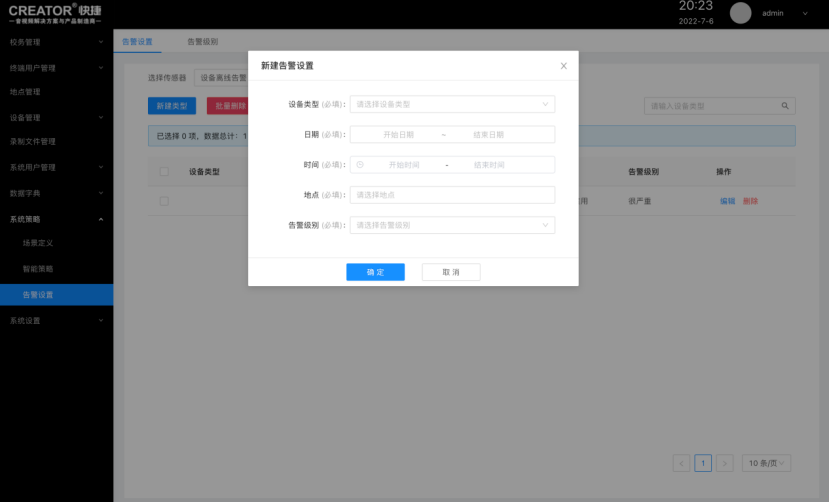
Task: Go to previous page arrow
Action: click(x=681, y=463)
